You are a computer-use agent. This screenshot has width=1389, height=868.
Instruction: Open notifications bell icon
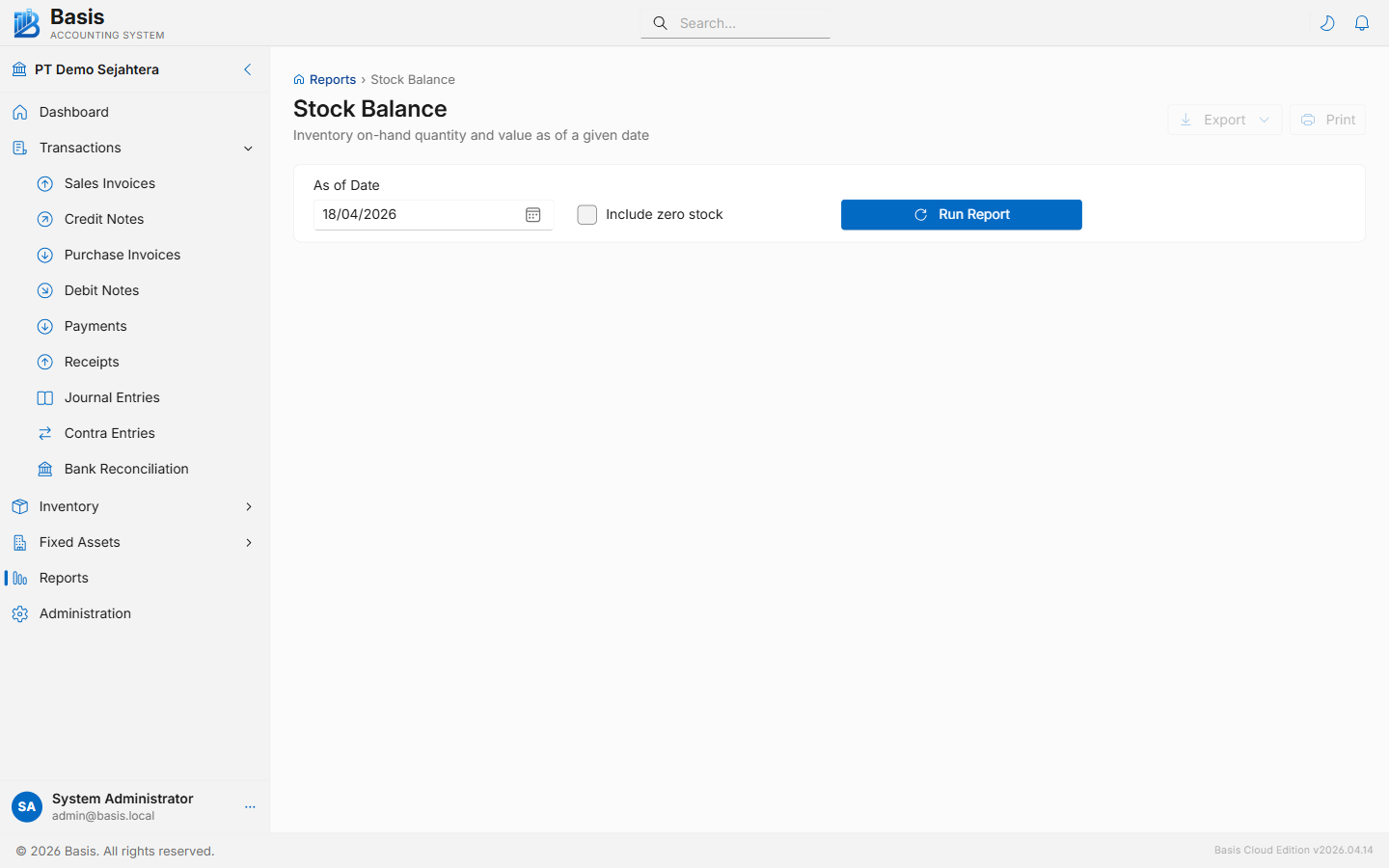1362,23
